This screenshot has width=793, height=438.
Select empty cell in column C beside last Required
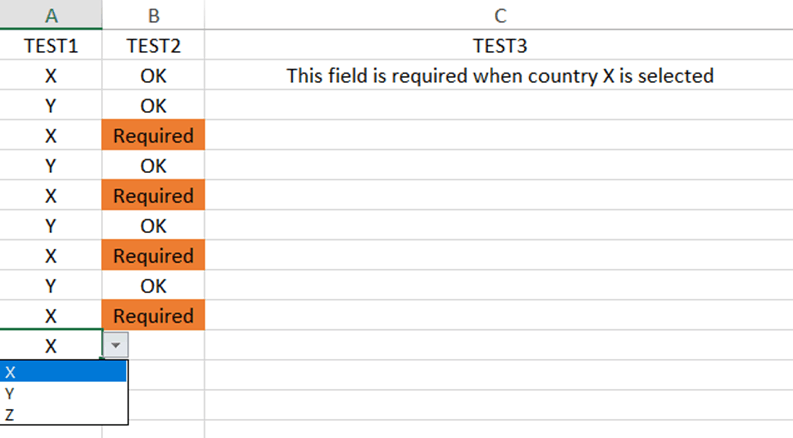pos(499,316)
